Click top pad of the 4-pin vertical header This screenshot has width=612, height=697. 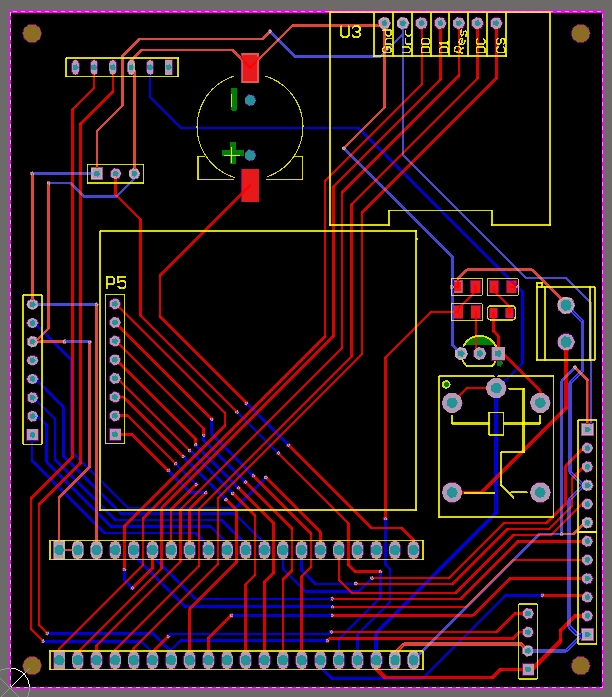(x=528, y=613)
